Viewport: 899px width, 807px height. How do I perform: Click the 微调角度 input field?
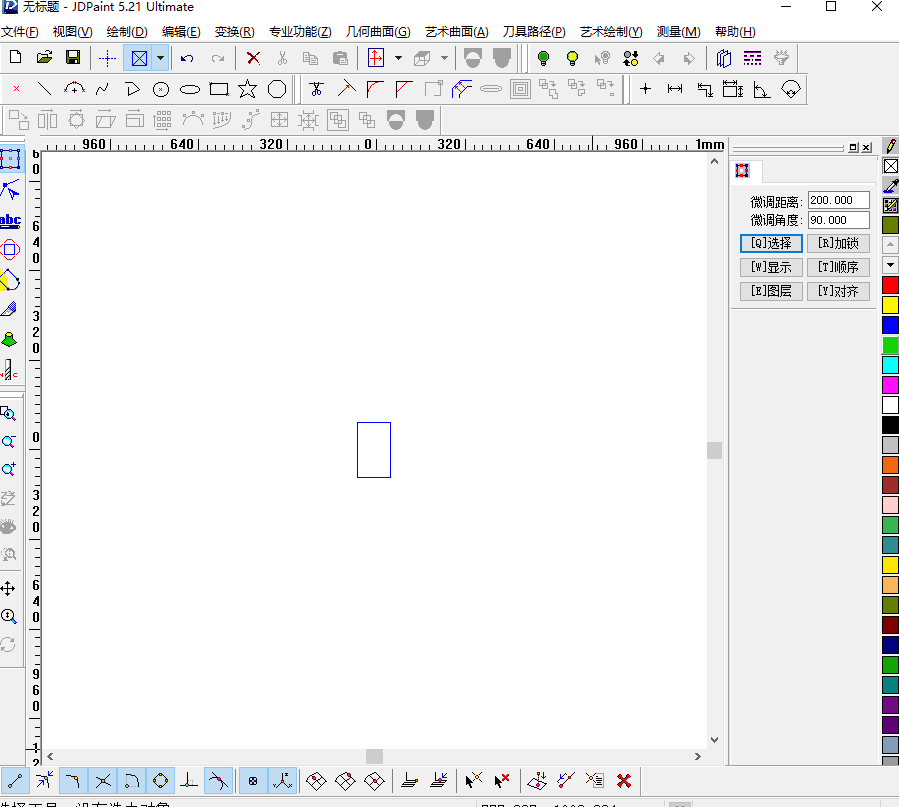point(838,220)
